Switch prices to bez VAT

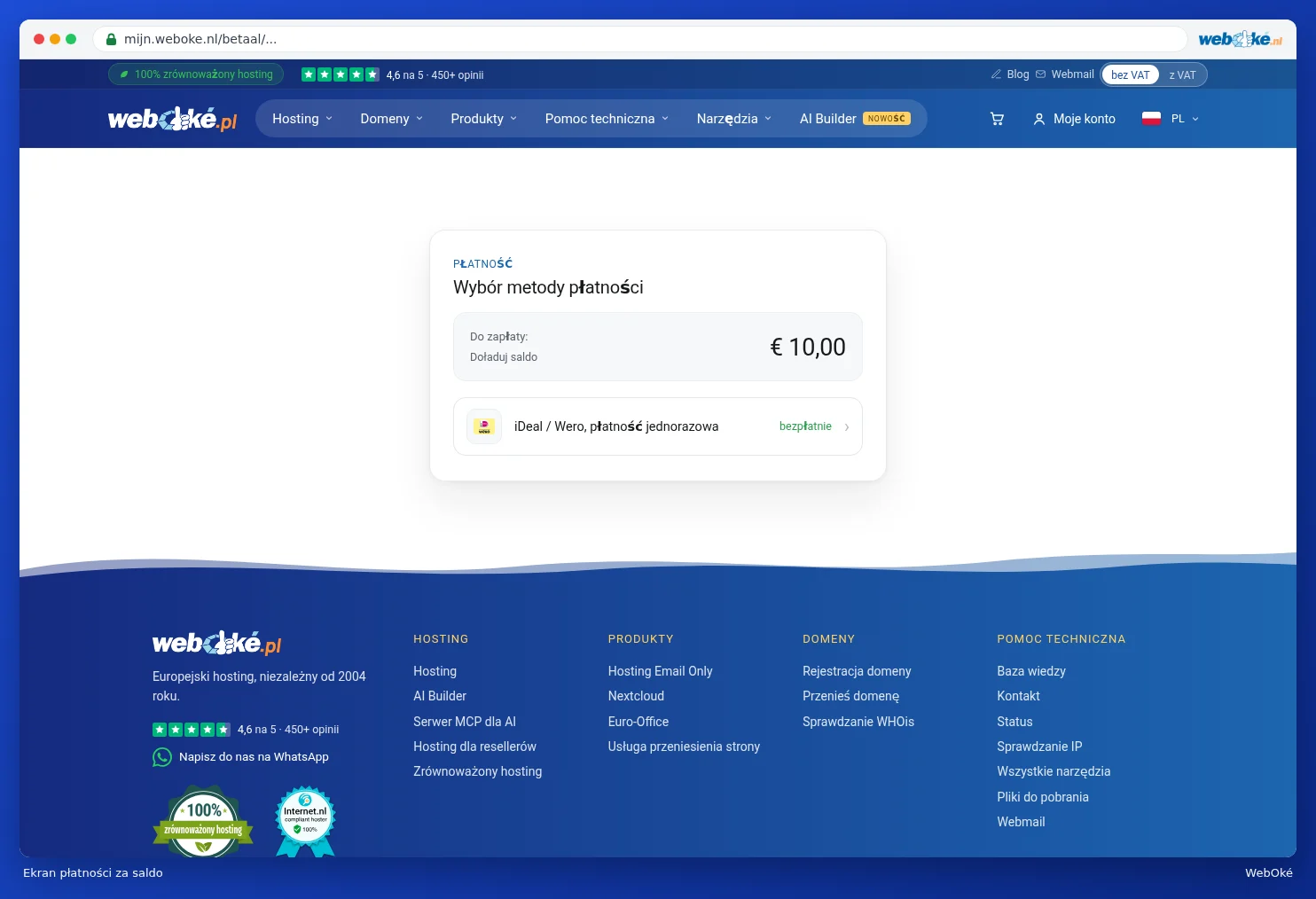(1130, 75)
